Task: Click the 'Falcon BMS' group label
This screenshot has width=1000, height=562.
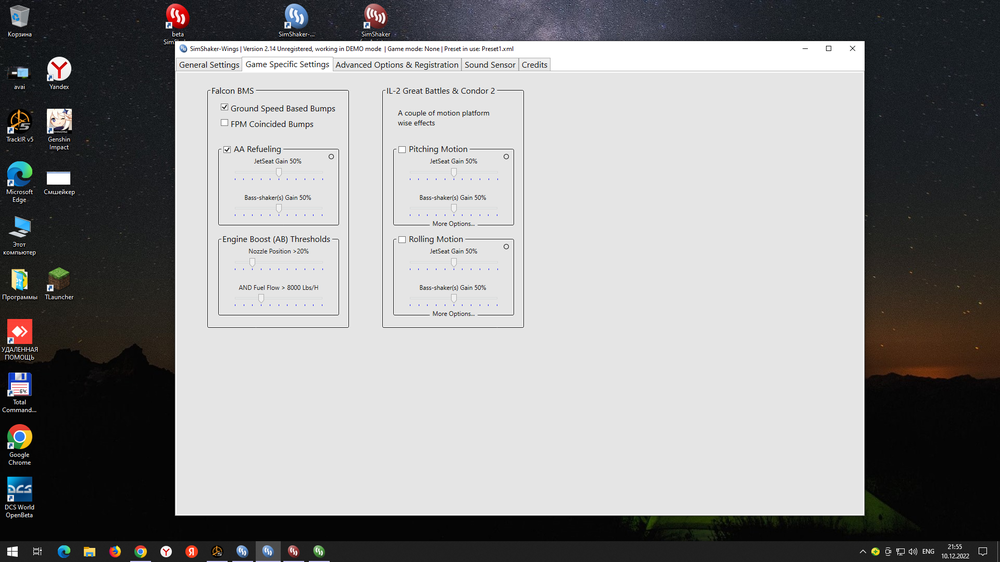Action: [x=233, y=91]
